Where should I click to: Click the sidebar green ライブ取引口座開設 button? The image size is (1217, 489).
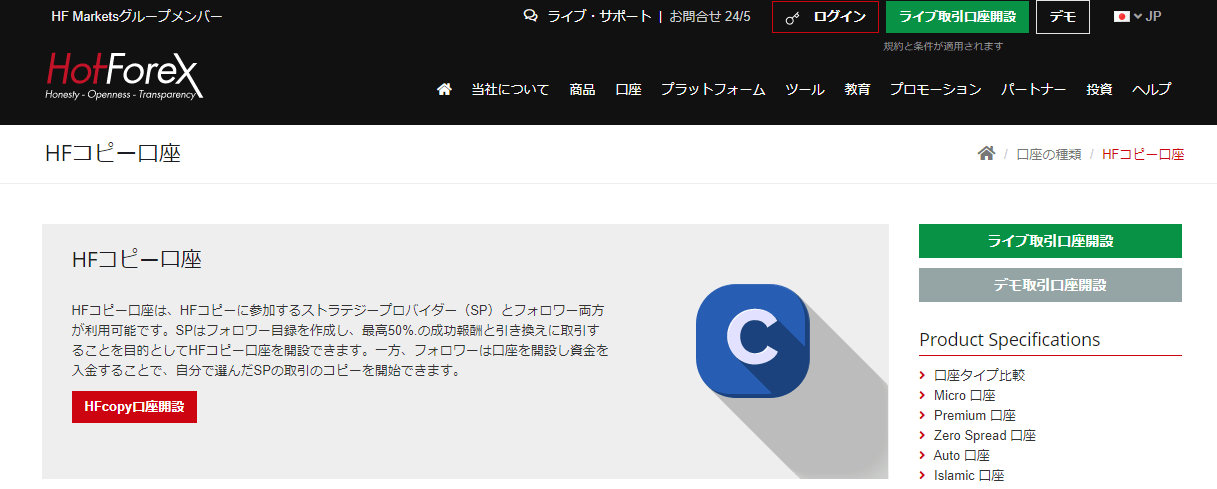click(1050, 241)
